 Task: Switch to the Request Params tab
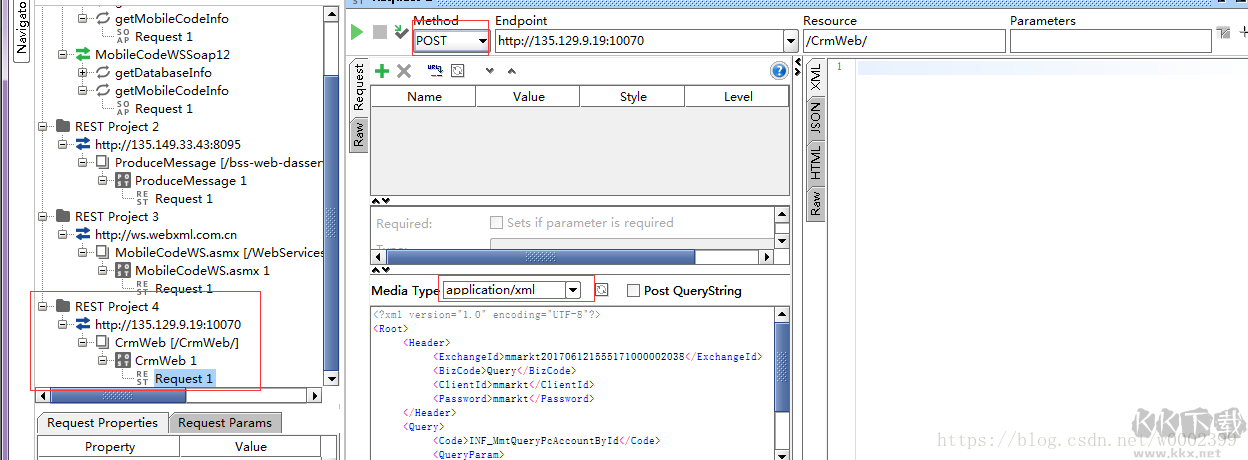point(224,423)
